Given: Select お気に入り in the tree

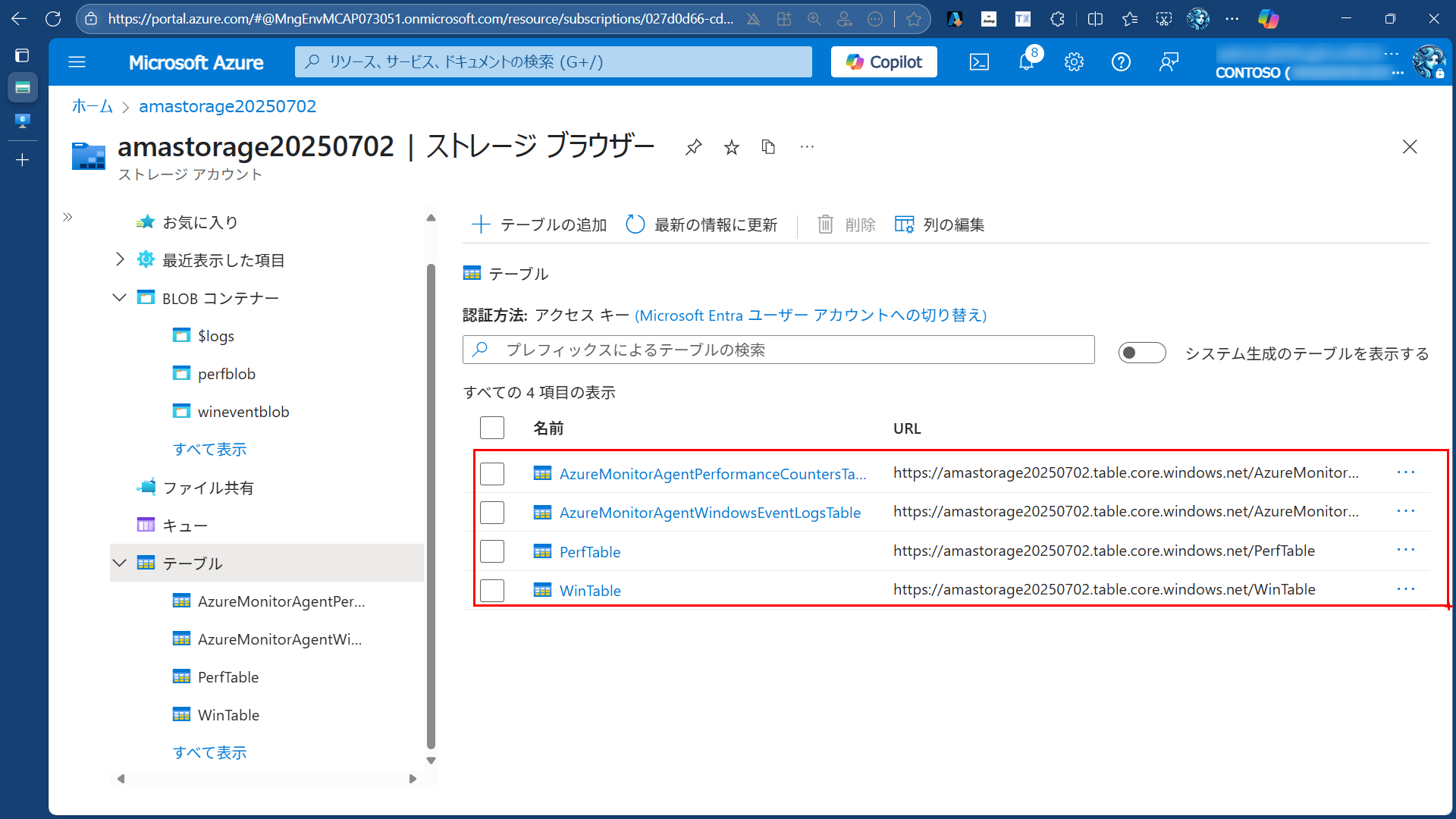Looking at the screenshot, I should click(200, 222).
